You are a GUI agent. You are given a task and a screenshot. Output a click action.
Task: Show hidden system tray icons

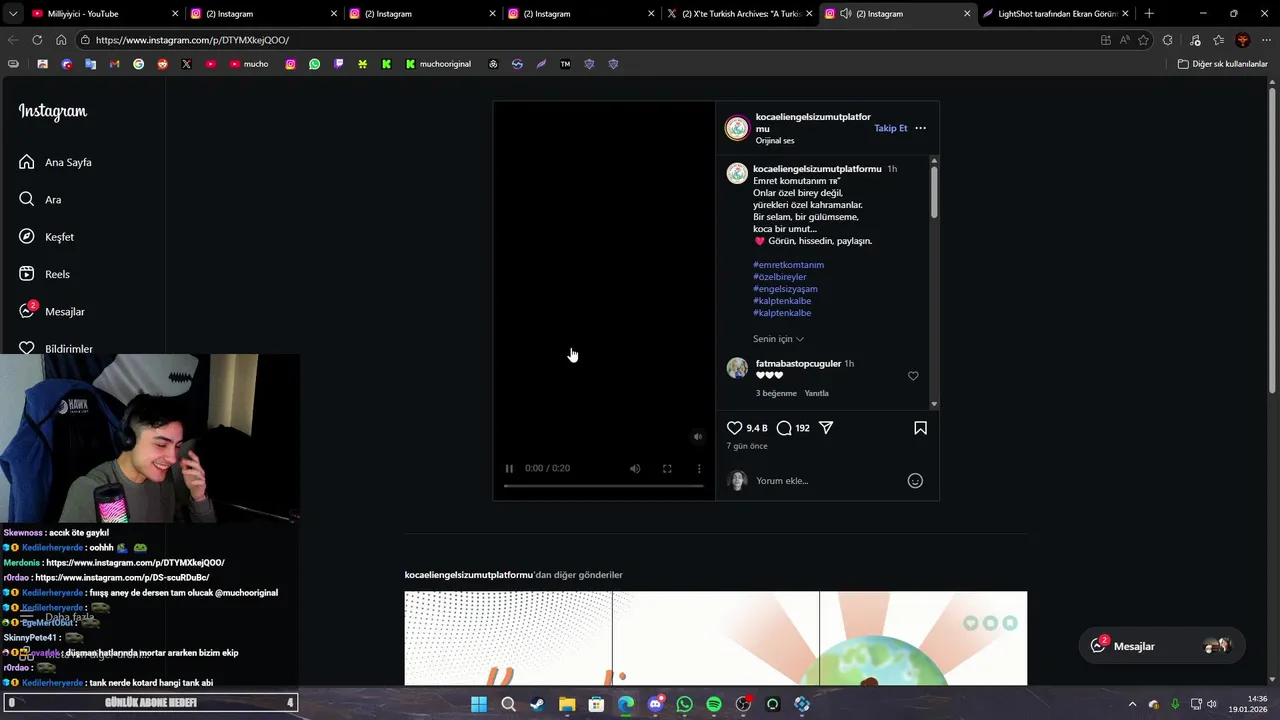pos(1132,704)
